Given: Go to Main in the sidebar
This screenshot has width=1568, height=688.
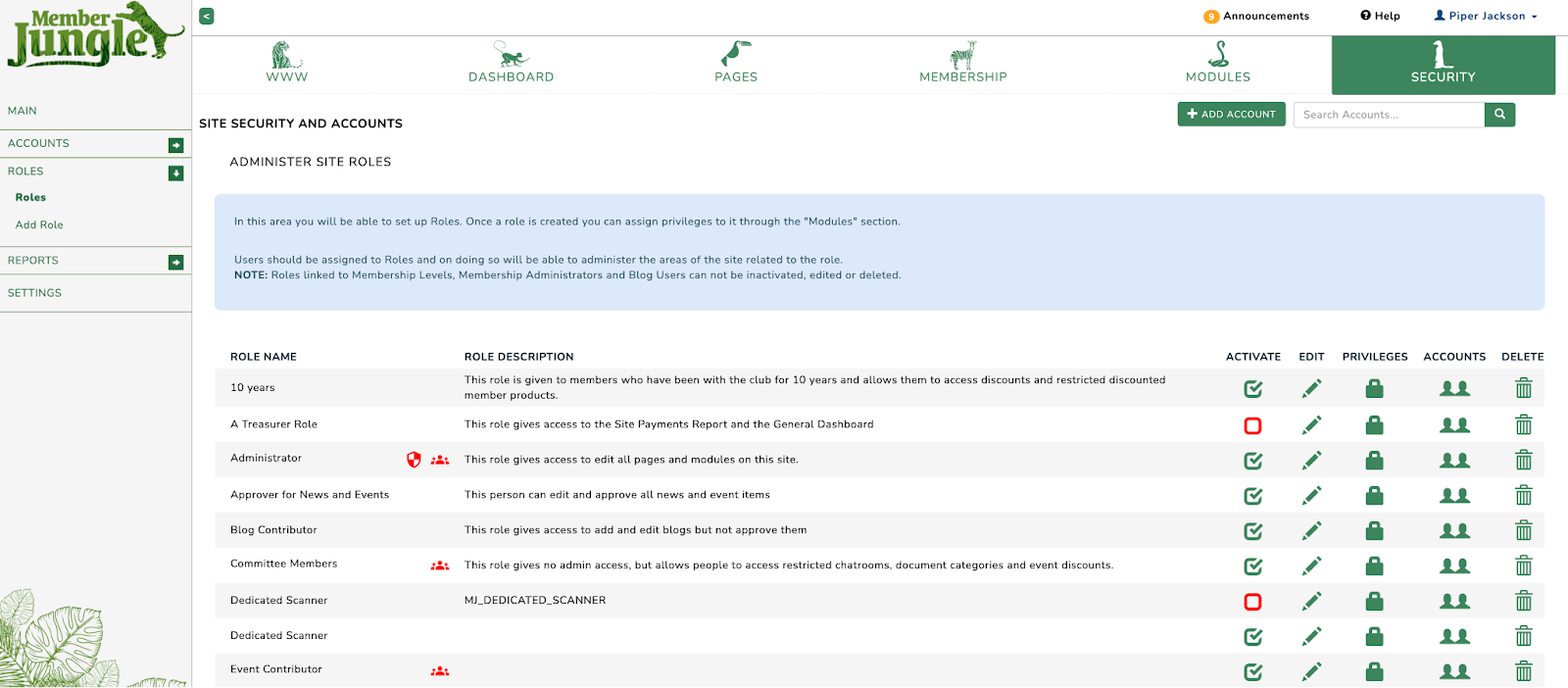Looking at the screenshot, I should tap(23, 111).
